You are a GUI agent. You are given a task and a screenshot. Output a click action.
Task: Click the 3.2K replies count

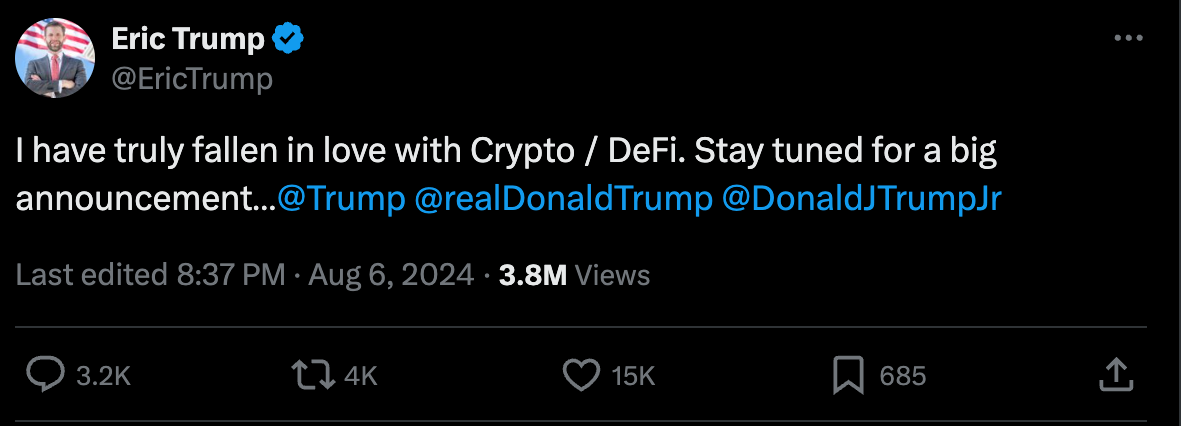(103, 376)
